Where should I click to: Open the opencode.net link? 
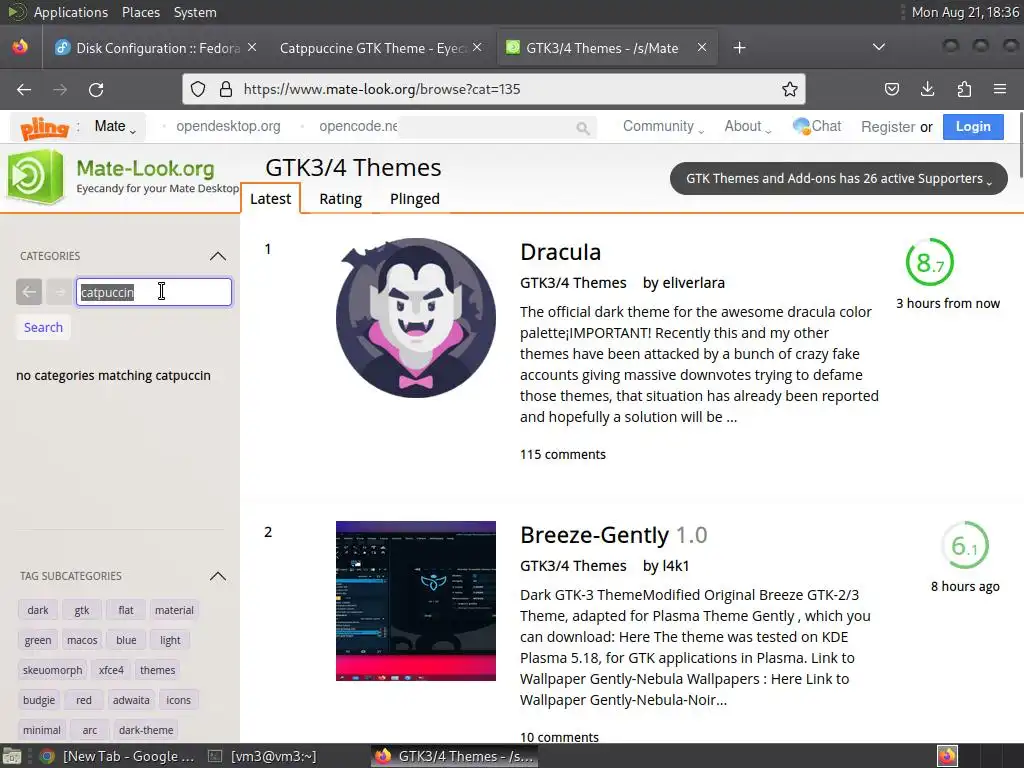358,126
